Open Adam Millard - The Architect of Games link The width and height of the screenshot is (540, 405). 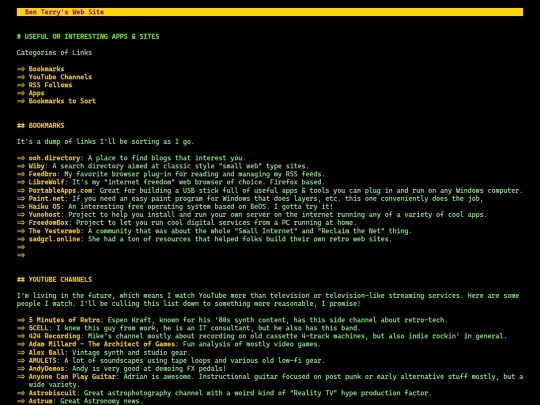pyautogui.click(x=102, y=344)
